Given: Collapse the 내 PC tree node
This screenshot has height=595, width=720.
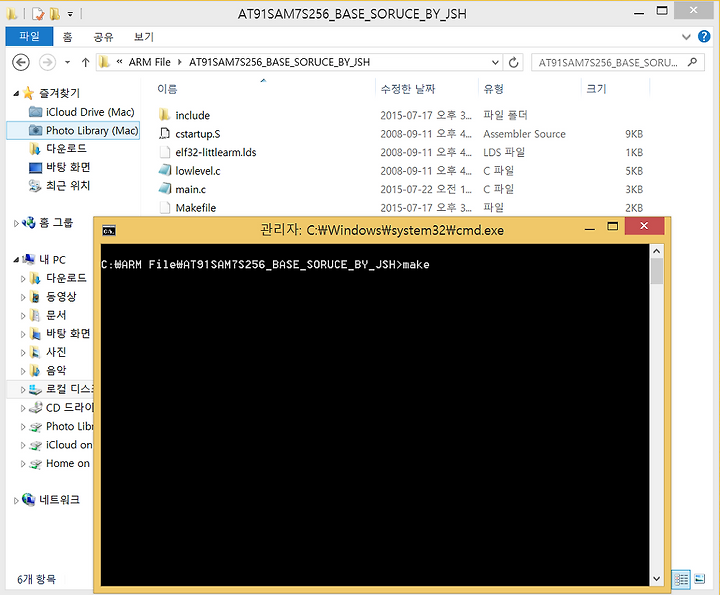Looking at the screenshot, I should tap(16, 260).
